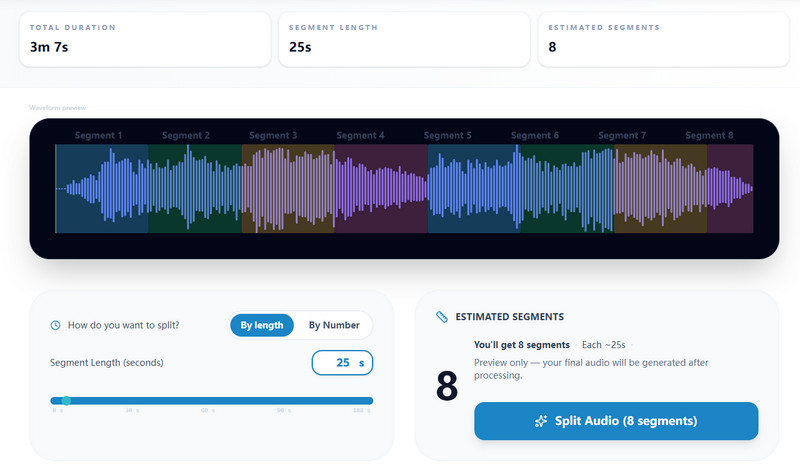
Task: Select Segment 7 region in waveform
Action: click(661, 189)
